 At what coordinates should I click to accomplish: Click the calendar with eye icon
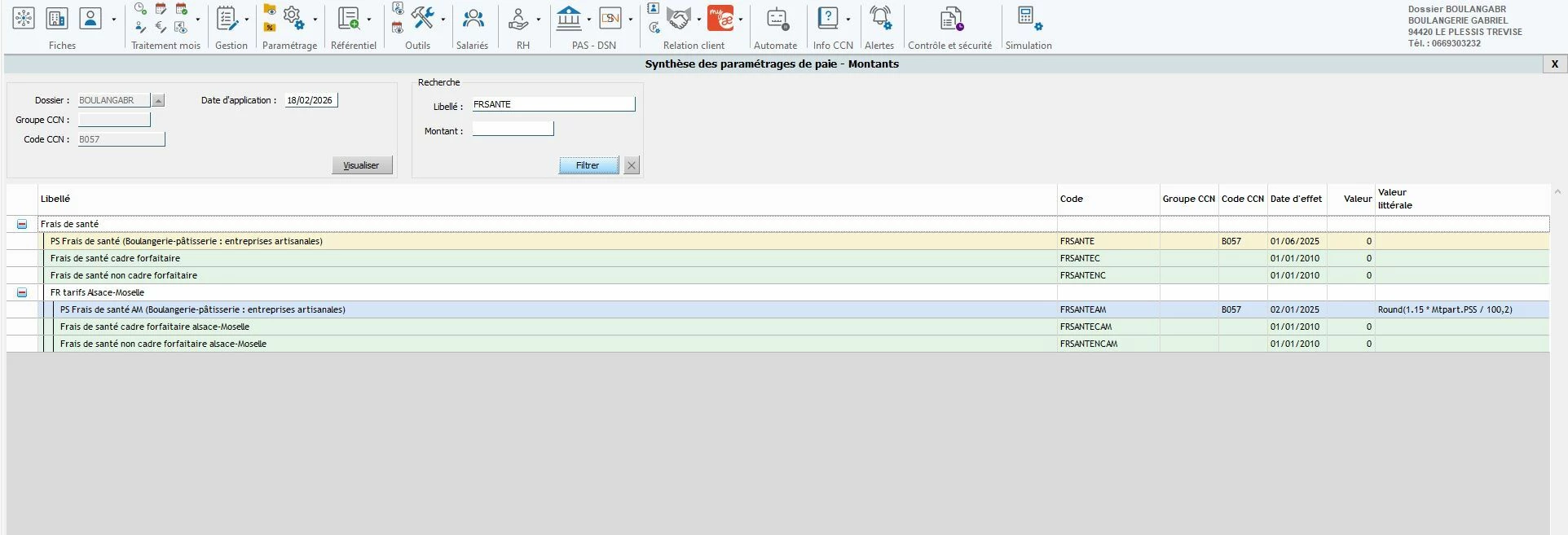coord(398,28)
